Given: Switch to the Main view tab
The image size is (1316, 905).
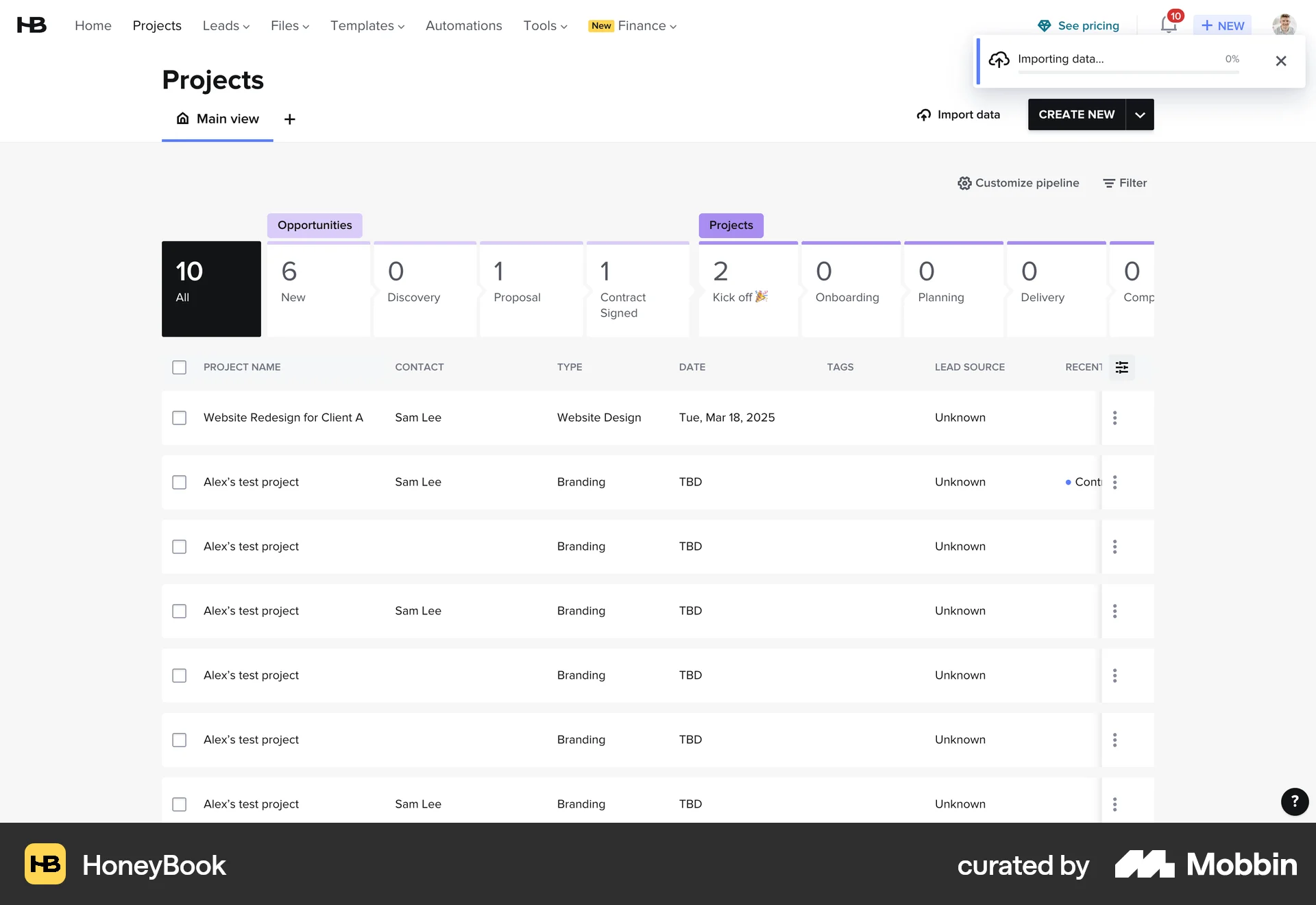Looking at the screenshot, I should pos(217,119).
